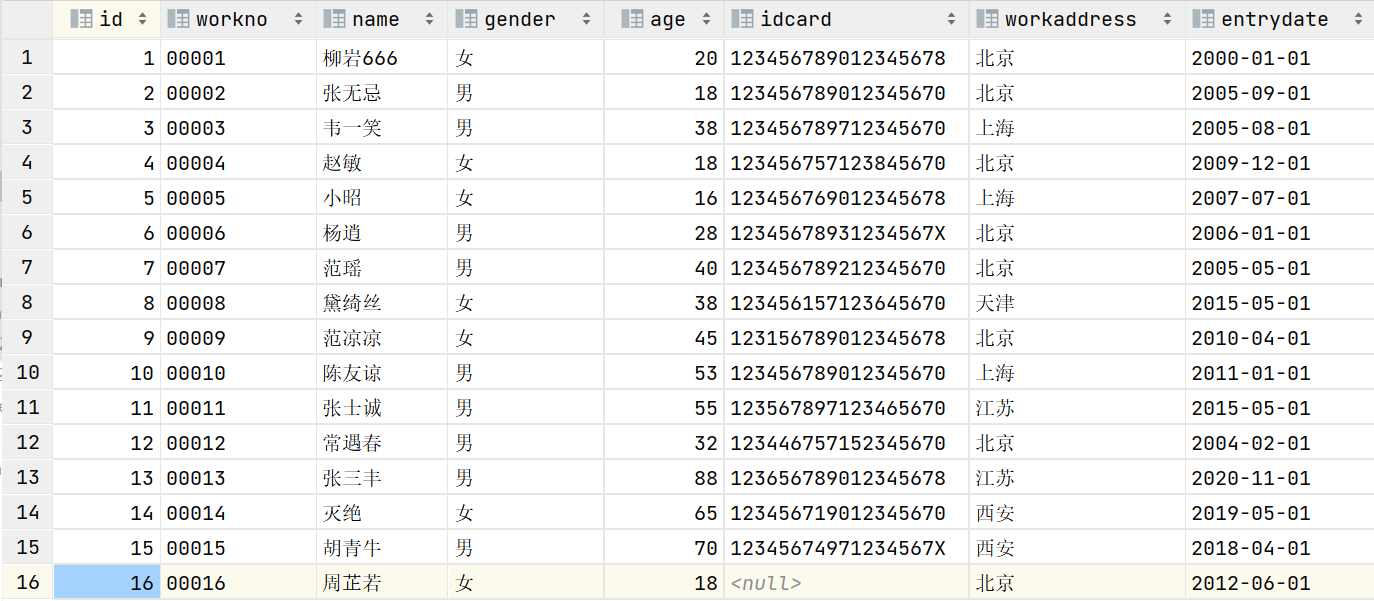Sort by age using its sort arrows
This screenshot has height=601, width=1374.
pyautogui.click(x=706, y=19)
